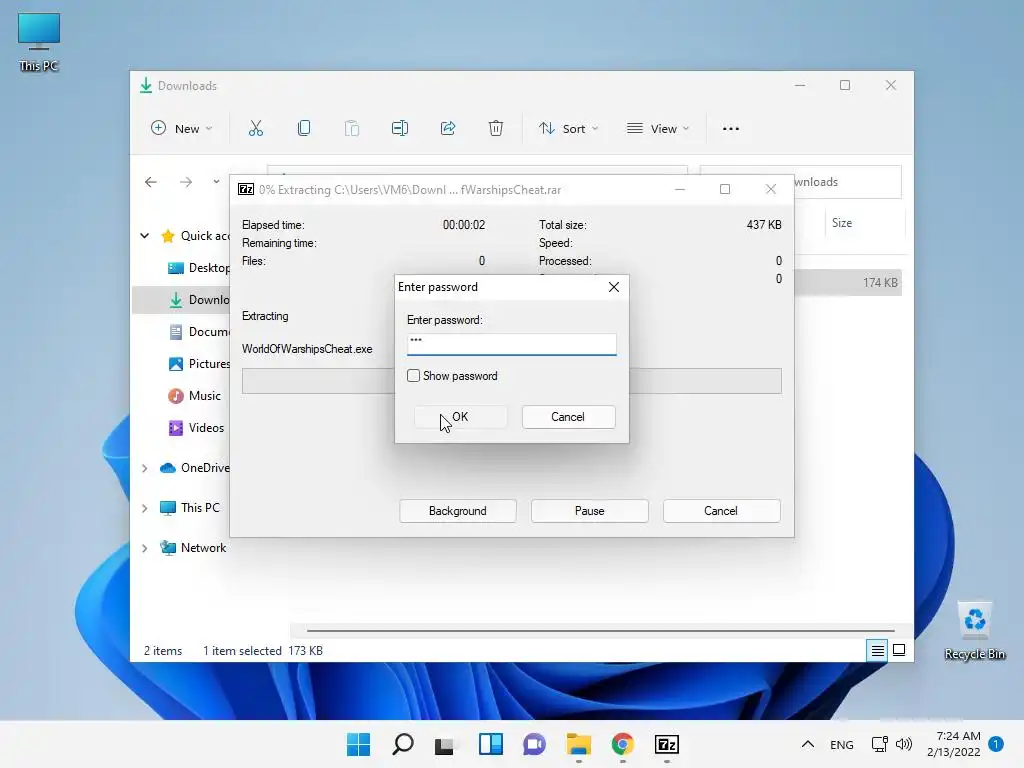Cancel the extraction in 7-Zip window
This screenshot has width=1024, height=768.
(x=721, y=511)
